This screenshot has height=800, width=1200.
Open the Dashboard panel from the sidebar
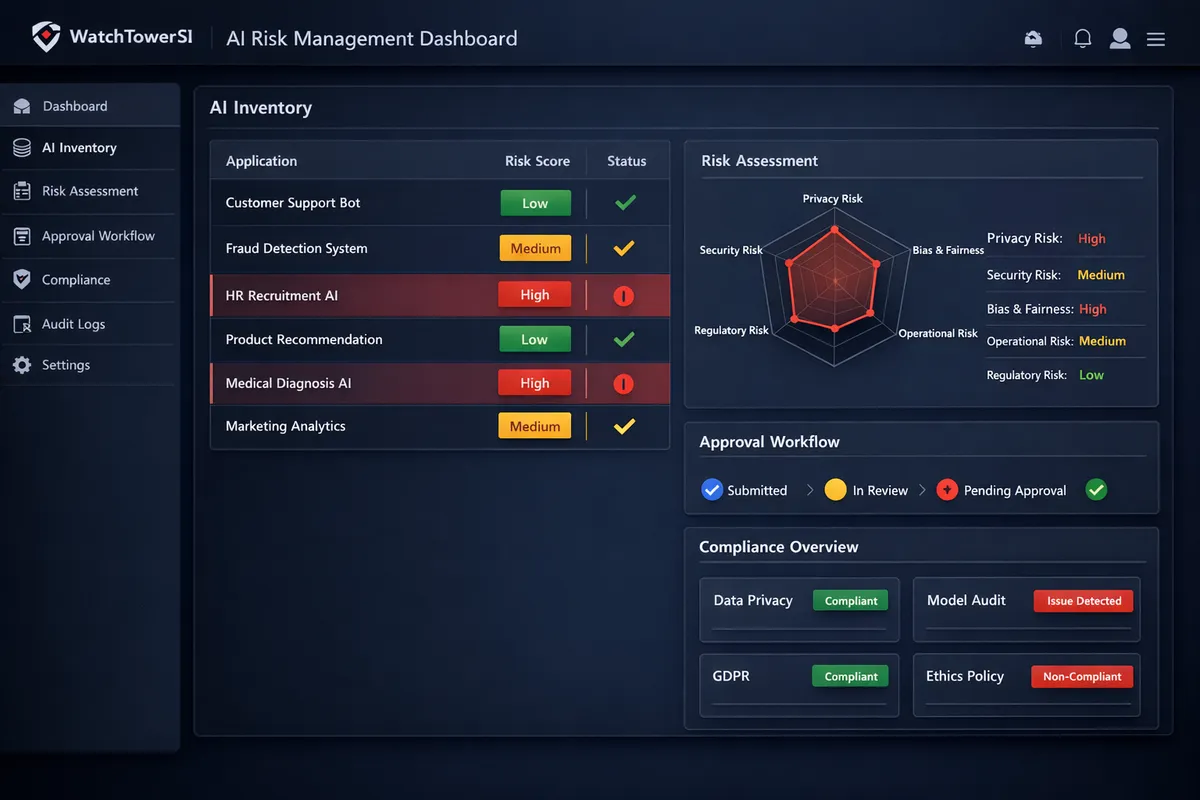click(22, 105)
